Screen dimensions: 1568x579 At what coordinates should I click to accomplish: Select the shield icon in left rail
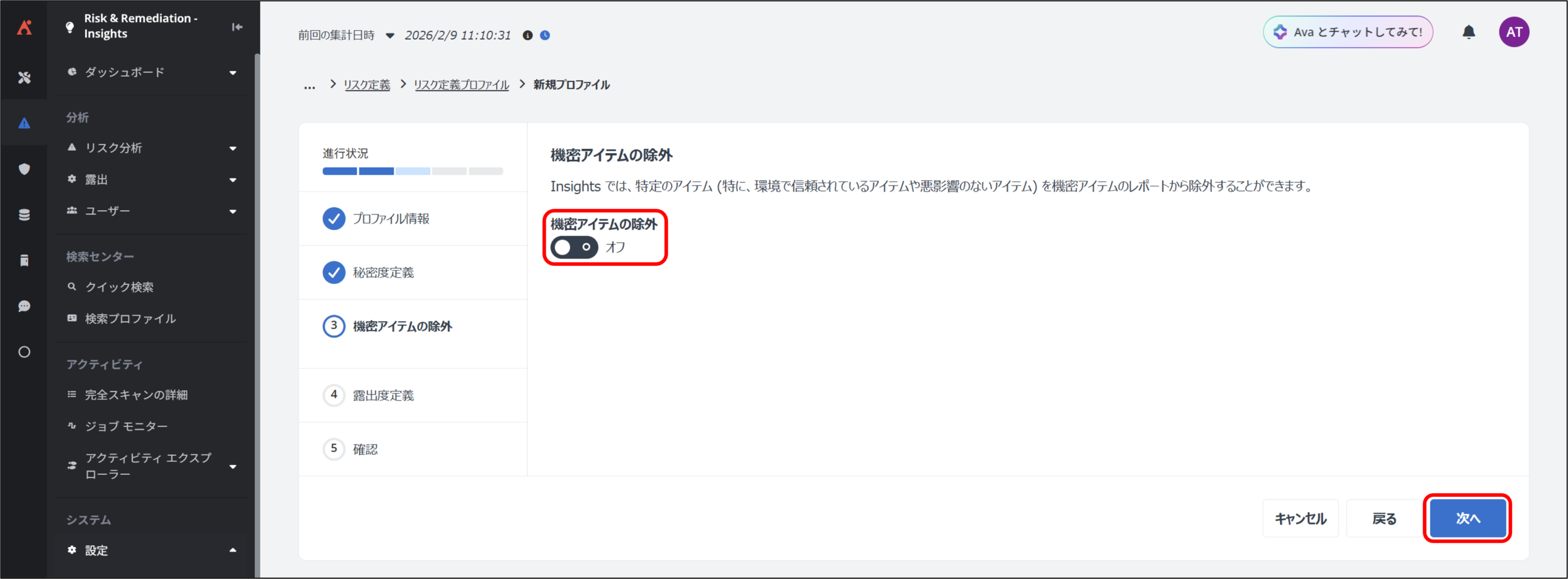(x=24, y=169)
